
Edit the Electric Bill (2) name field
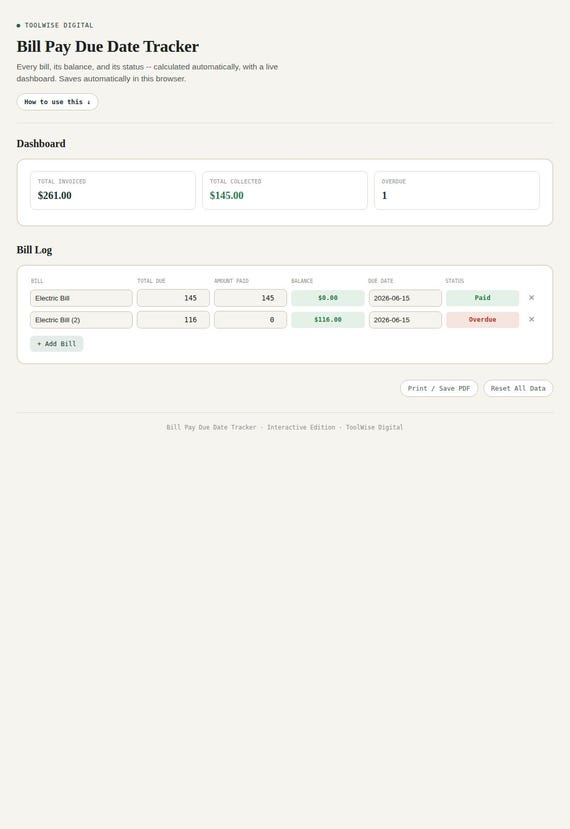click(81, 320)
